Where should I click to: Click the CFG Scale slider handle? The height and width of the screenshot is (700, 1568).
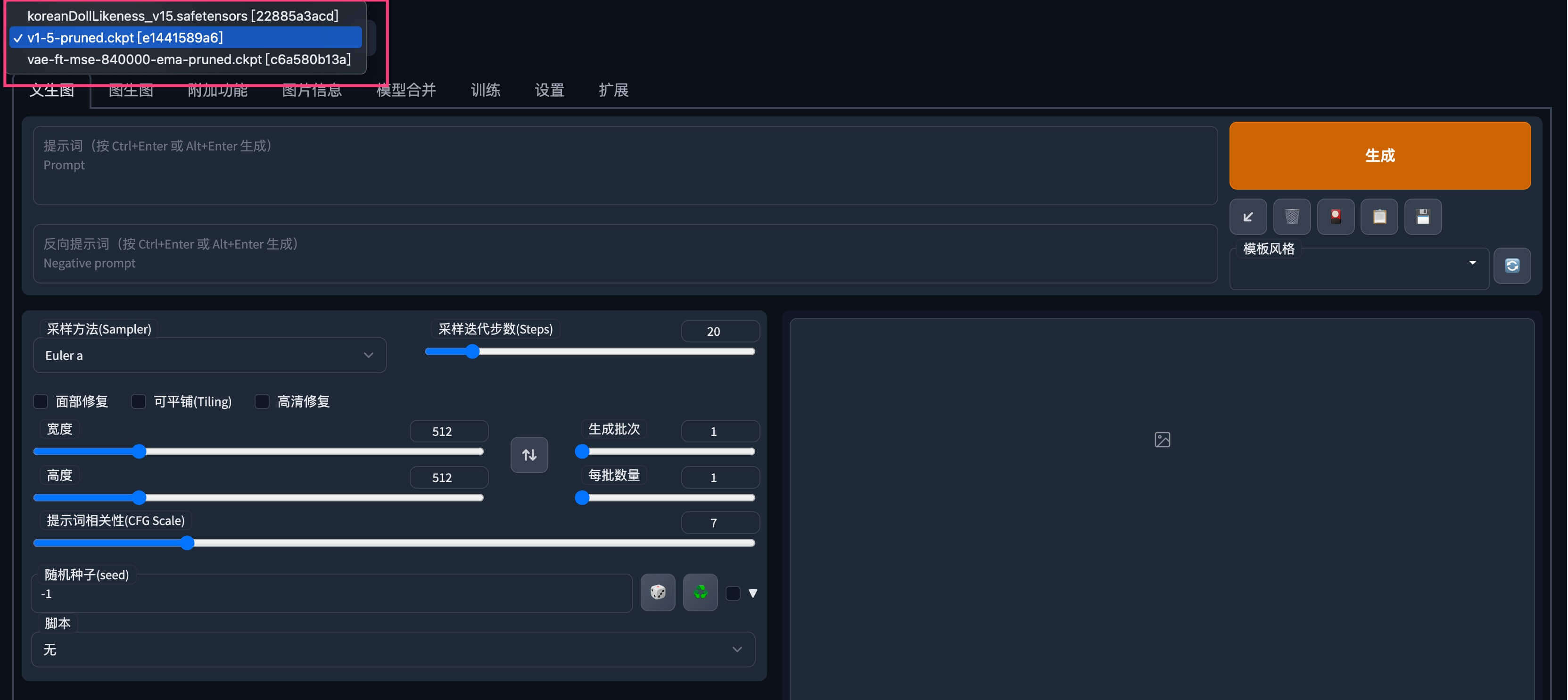(x=188, y=543)
